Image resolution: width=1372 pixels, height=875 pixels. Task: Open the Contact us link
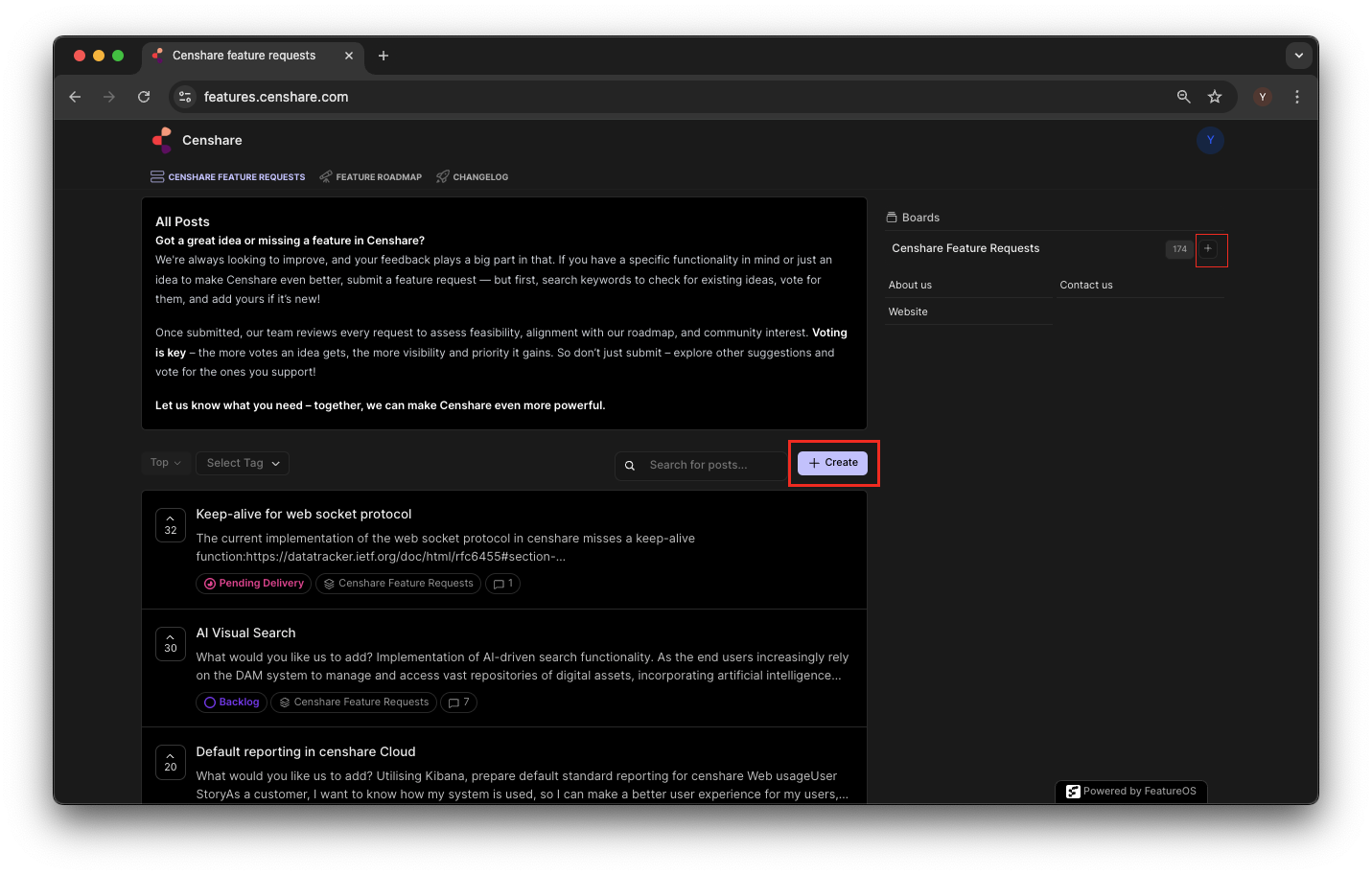click(x=1085, y=284)
